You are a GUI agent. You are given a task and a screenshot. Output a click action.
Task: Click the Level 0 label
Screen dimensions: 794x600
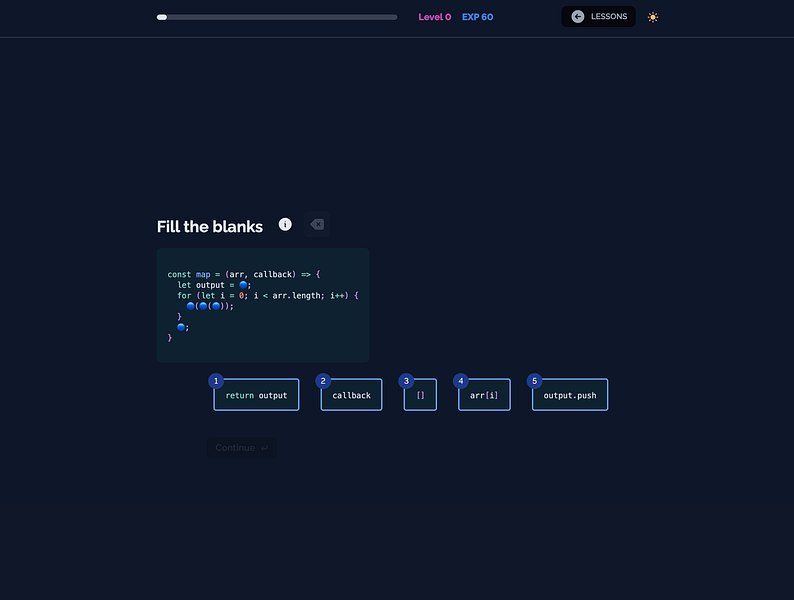(x=434, y=17)
